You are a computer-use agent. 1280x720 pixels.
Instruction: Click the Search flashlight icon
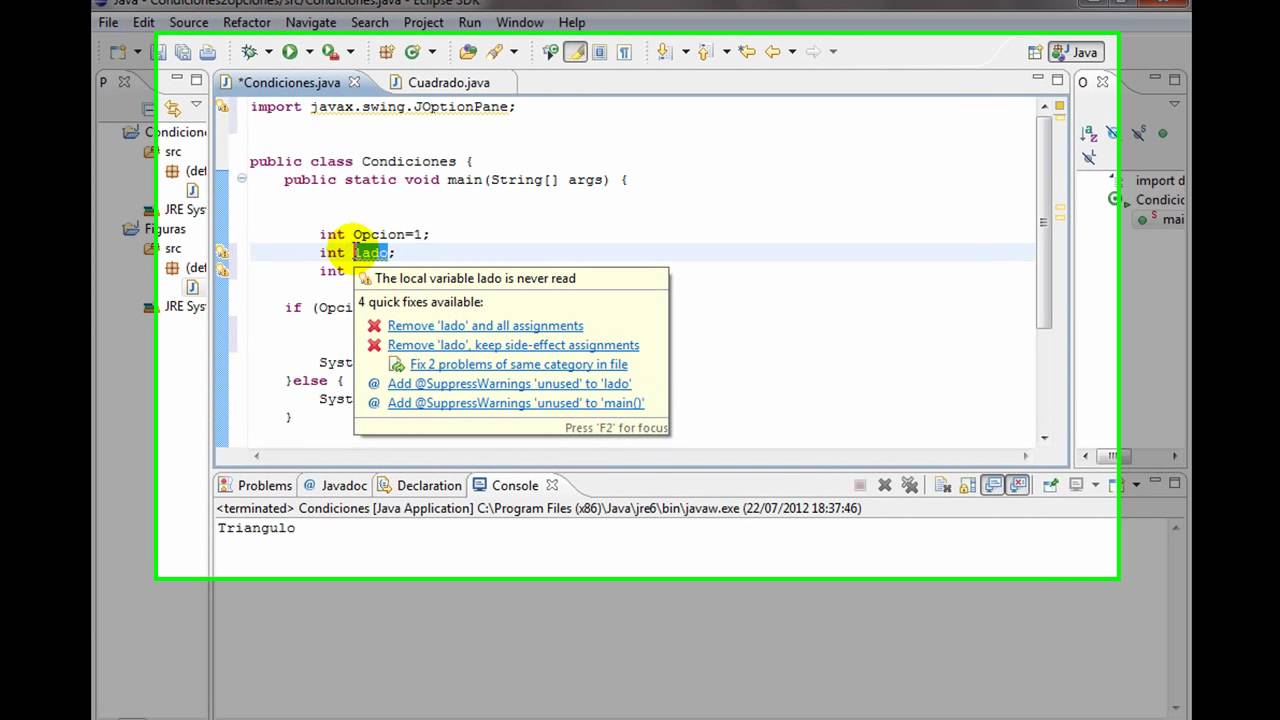(493, 52)
